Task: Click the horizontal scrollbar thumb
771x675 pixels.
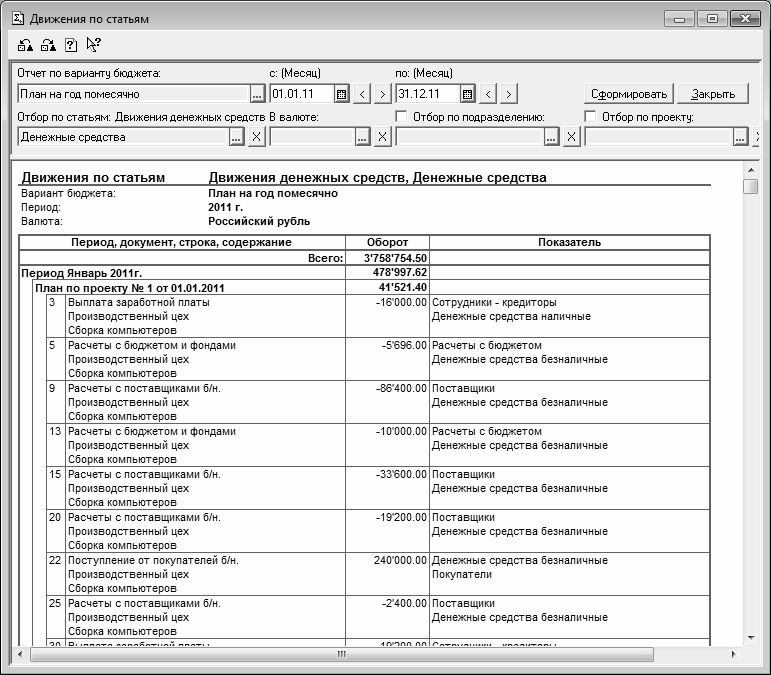Action: coord(342,654)
